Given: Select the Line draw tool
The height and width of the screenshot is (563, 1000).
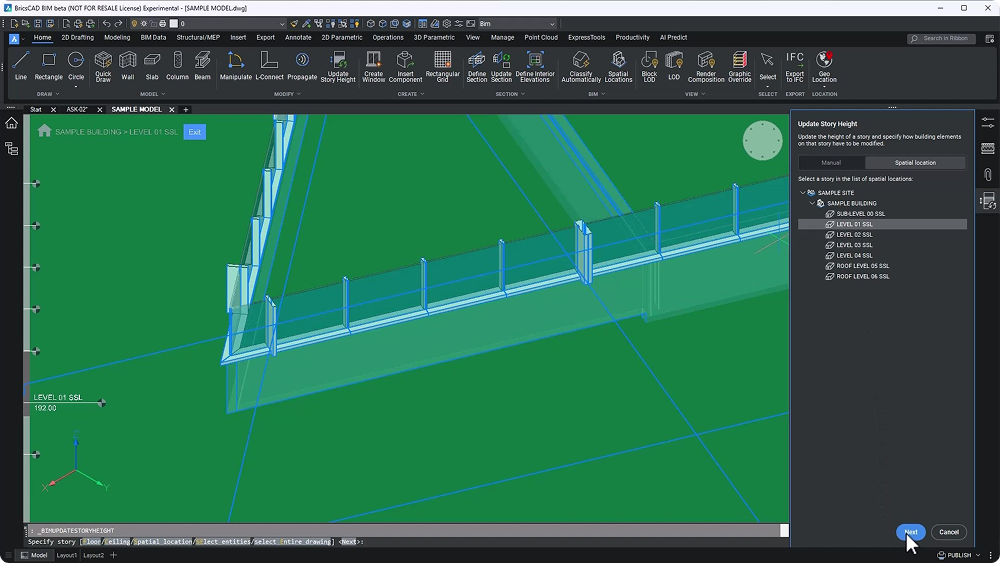Looking at the screenshot, I should [x=20, y=66].
